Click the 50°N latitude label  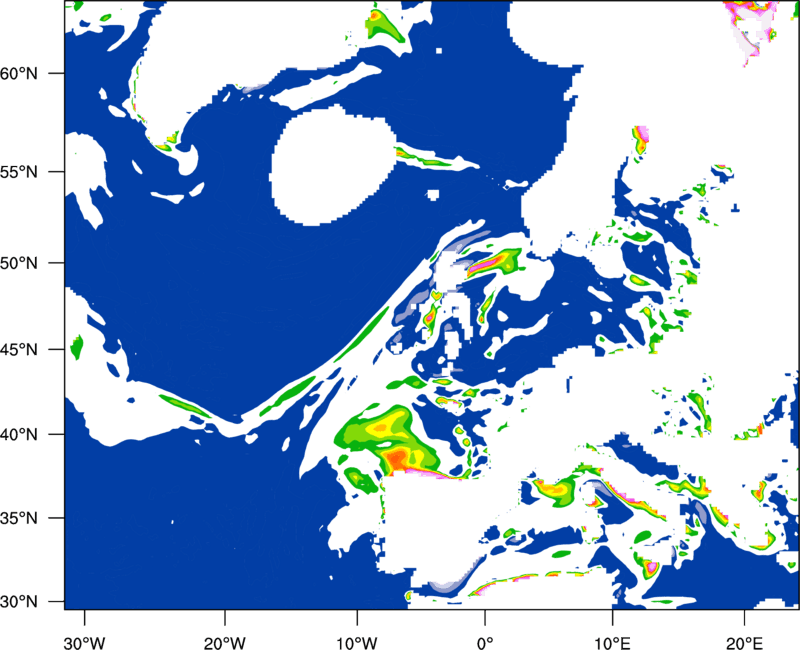tap(19, 263)
